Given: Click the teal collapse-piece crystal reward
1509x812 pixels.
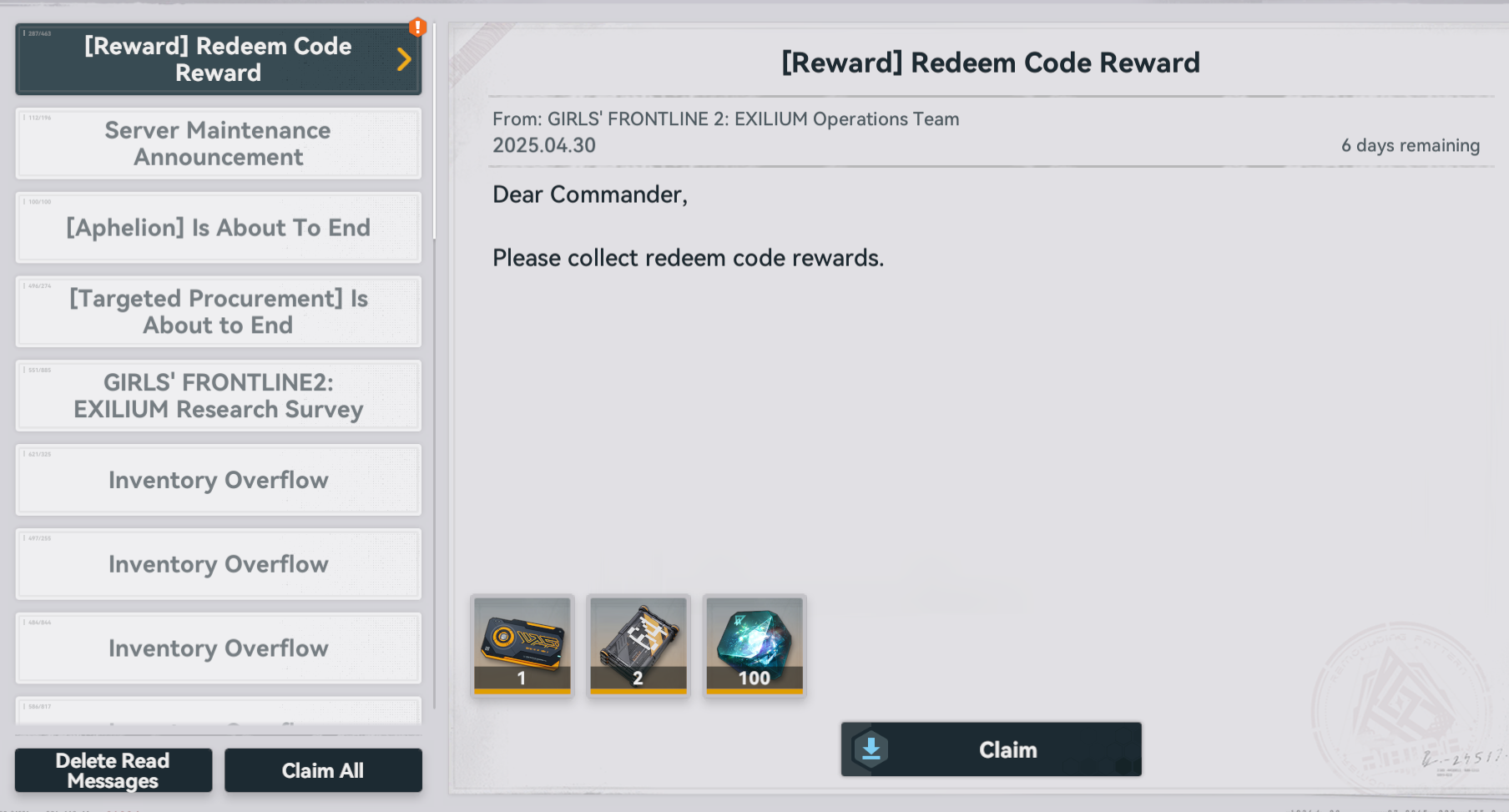Looking at the screenshot, I should point(754,645).
